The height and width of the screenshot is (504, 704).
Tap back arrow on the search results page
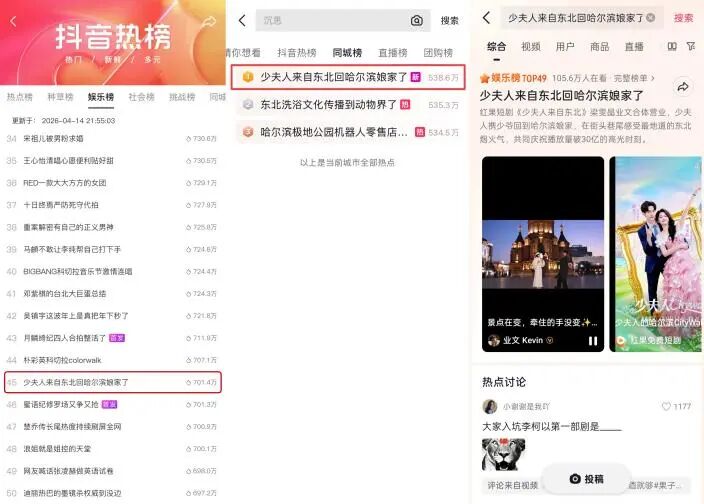[486, 18]
